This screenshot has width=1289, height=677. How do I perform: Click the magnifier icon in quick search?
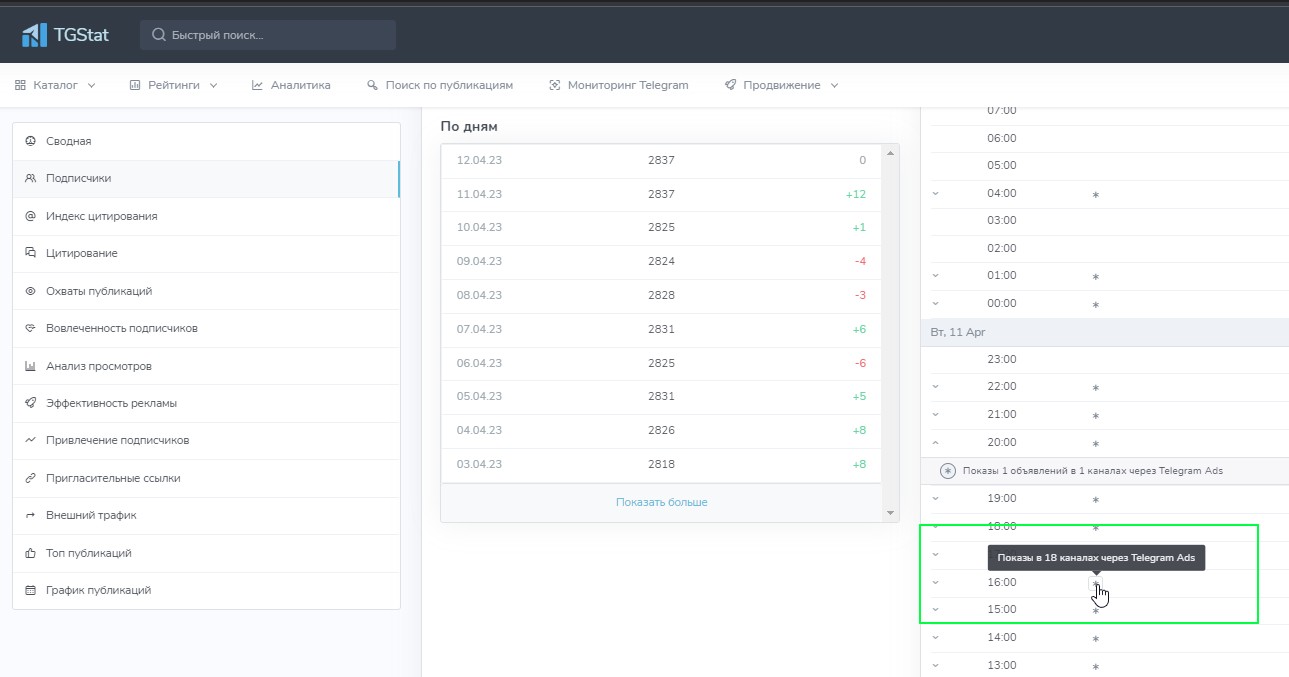click(x=158, y=35)
